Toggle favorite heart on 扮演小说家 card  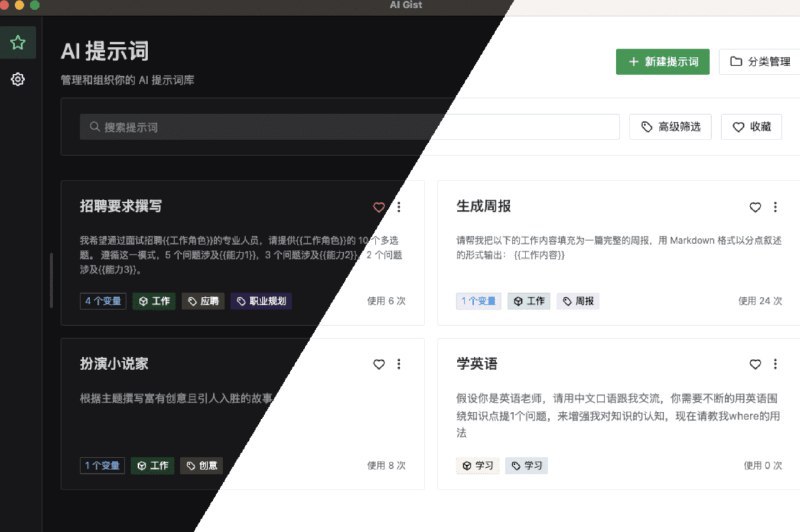coord(379,365)
